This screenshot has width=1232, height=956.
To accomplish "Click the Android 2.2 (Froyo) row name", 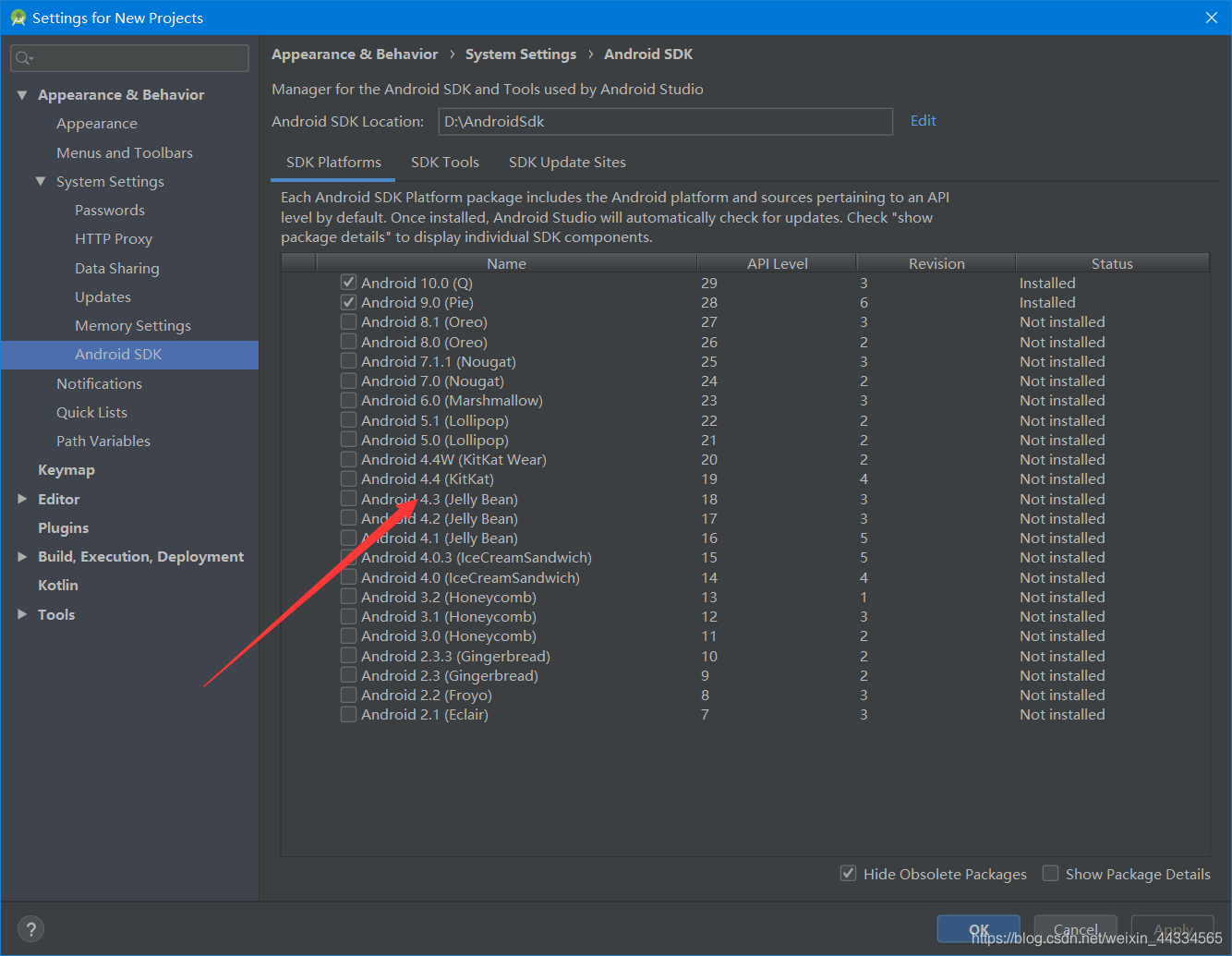I will pyautogui.click(x=427, y=696).
